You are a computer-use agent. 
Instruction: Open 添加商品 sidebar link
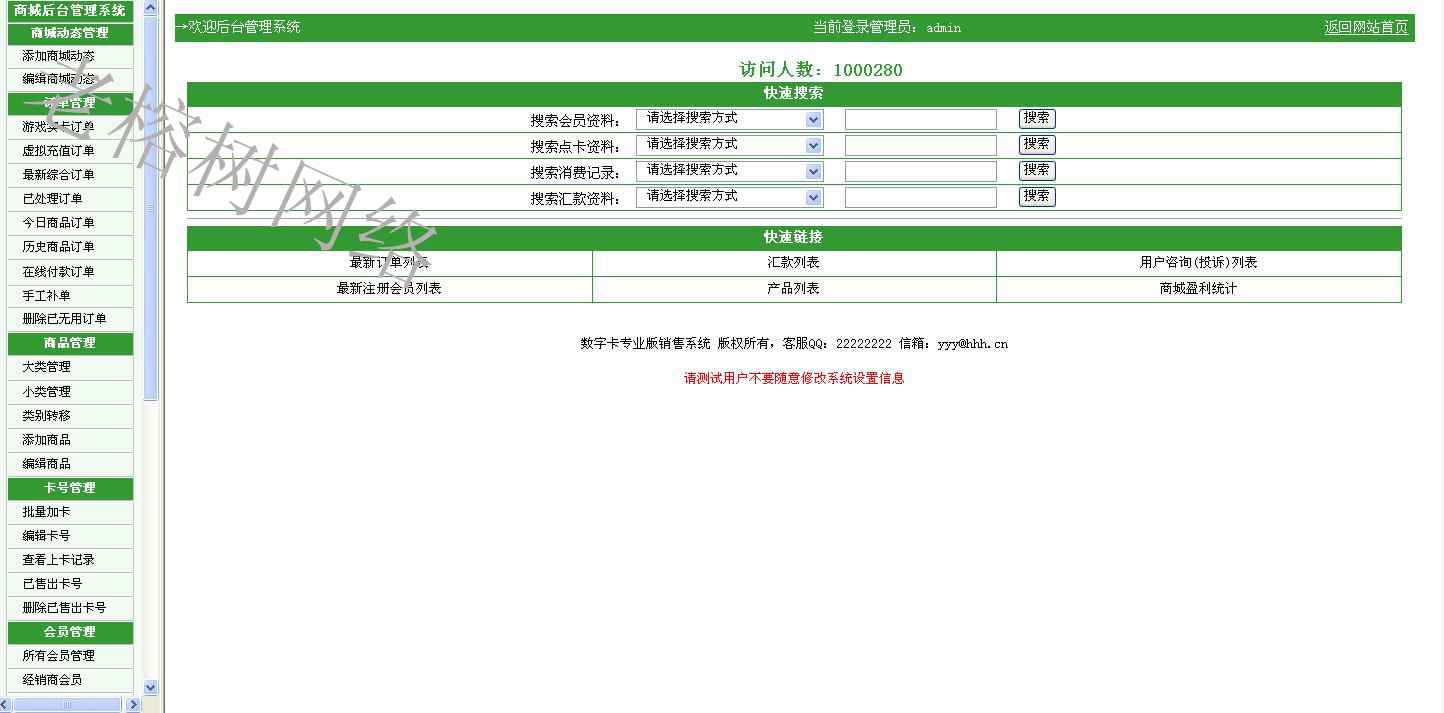tap(47, 440)
